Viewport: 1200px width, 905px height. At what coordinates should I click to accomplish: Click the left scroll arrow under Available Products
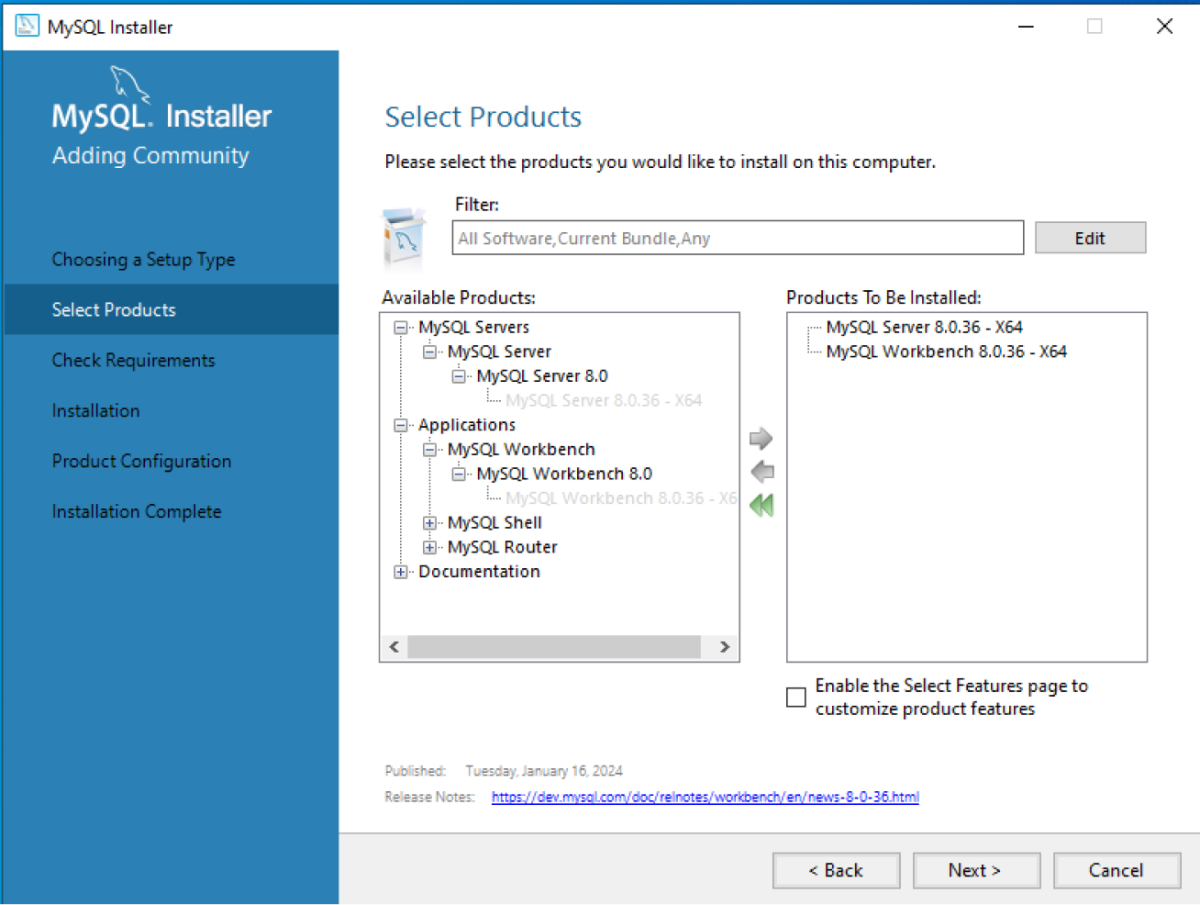point(394,647)
